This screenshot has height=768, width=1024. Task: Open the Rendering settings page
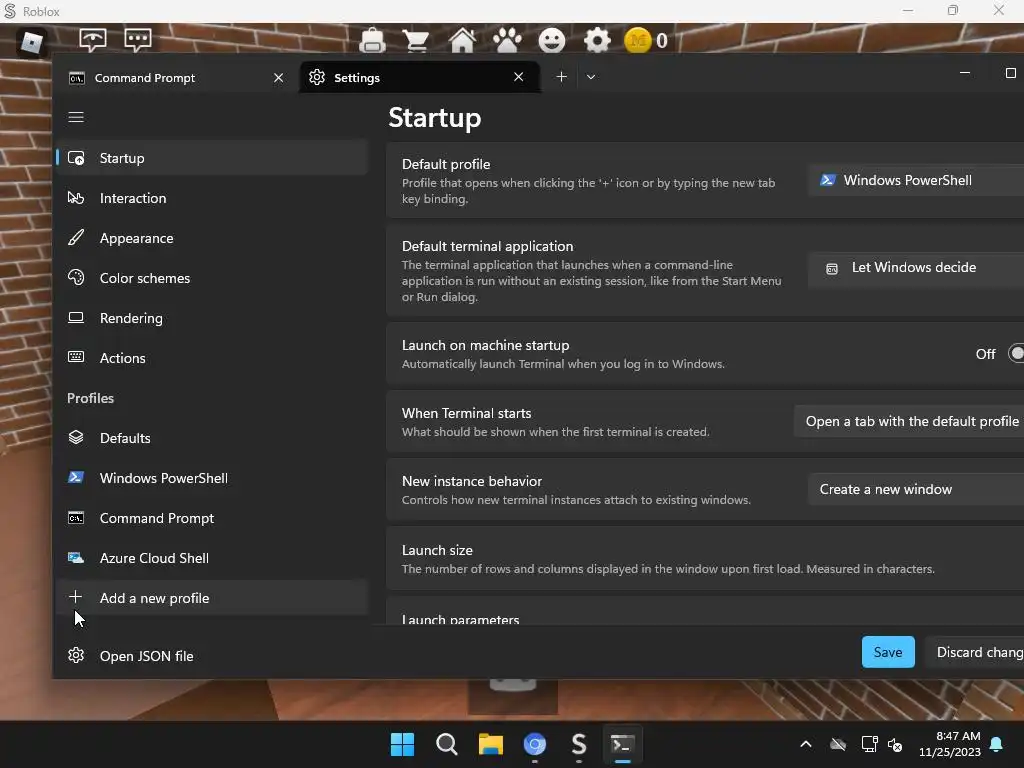[x=212, y=318]
